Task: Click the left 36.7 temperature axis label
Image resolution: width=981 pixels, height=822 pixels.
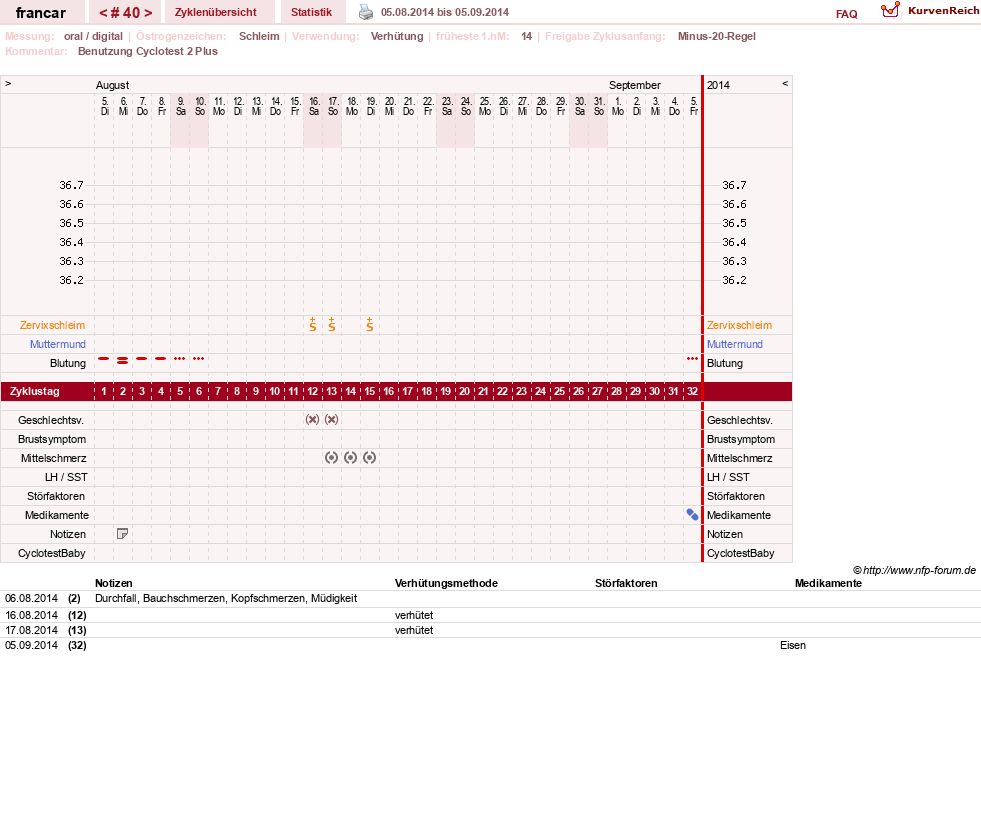Action: click(71, 185)
